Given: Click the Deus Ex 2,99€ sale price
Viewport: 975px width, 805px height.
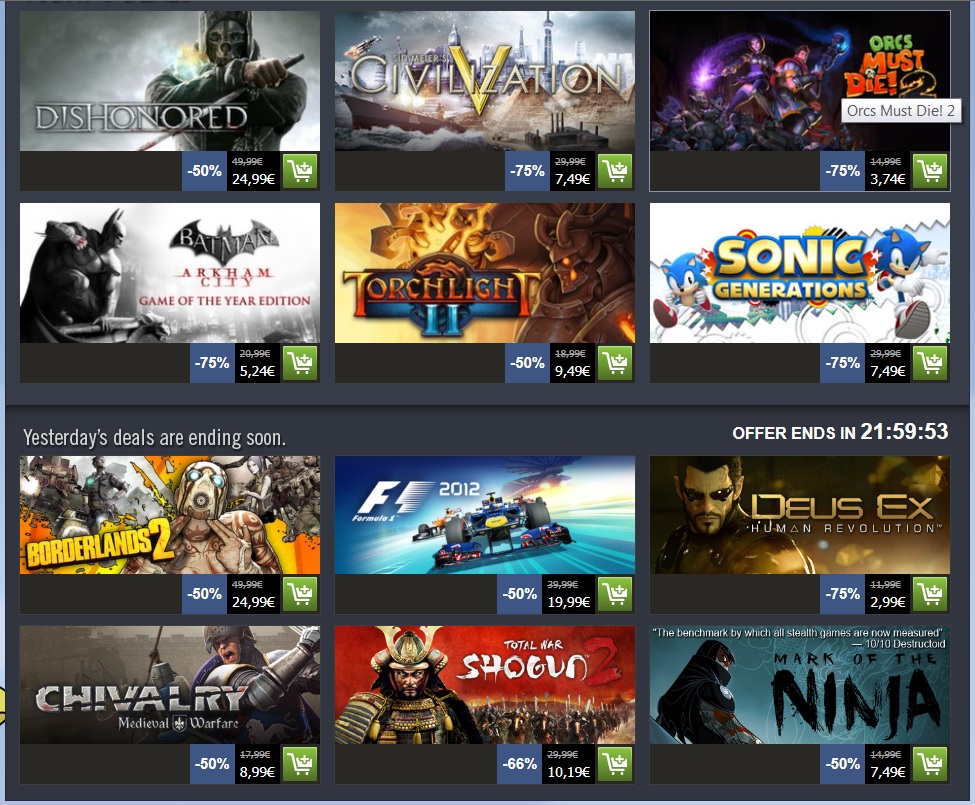Looking at the screenshot, I should [x=887, y=602].
